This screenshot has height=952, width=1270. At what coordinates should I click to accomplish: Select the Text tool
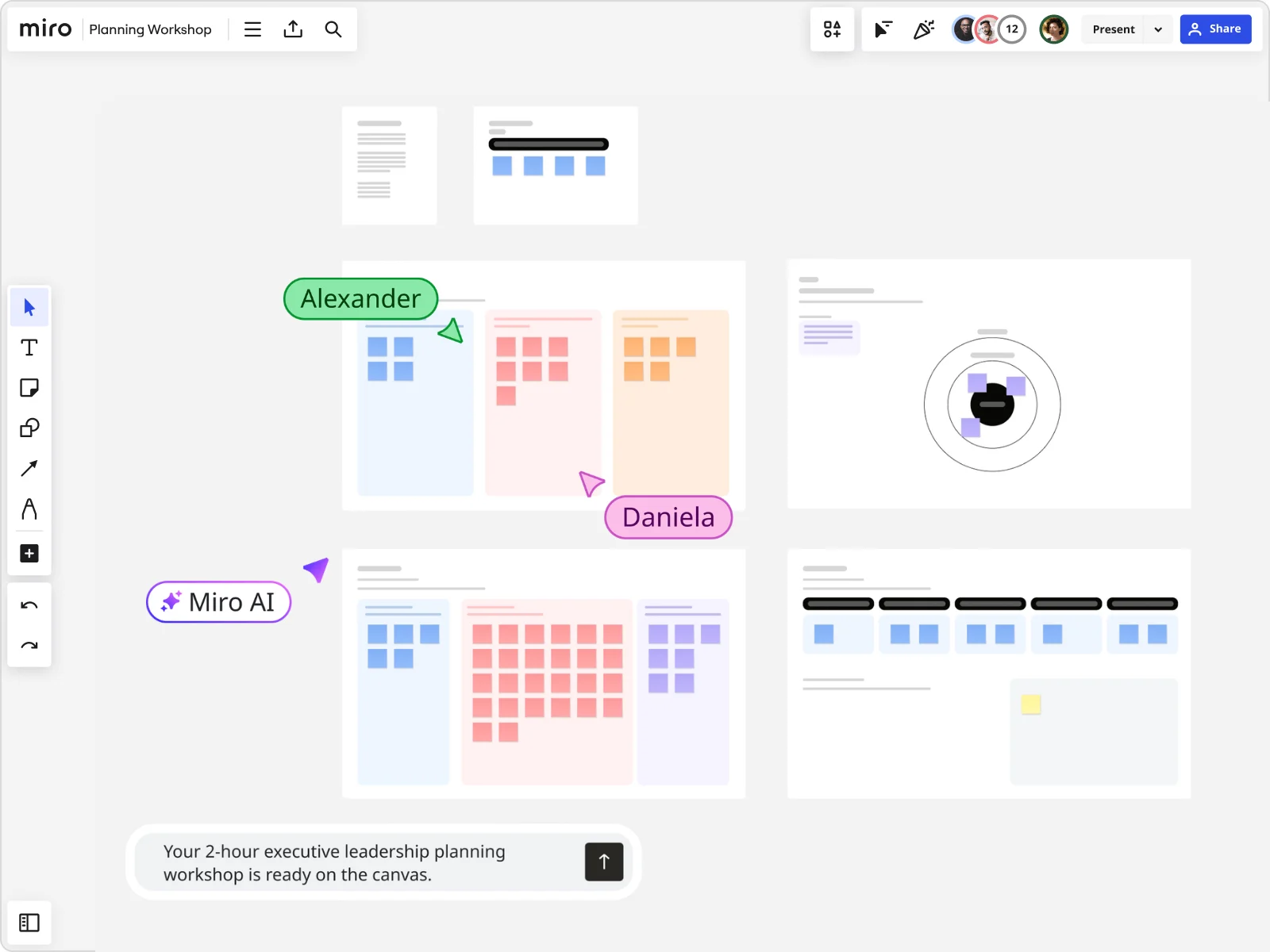pos(29,347)
